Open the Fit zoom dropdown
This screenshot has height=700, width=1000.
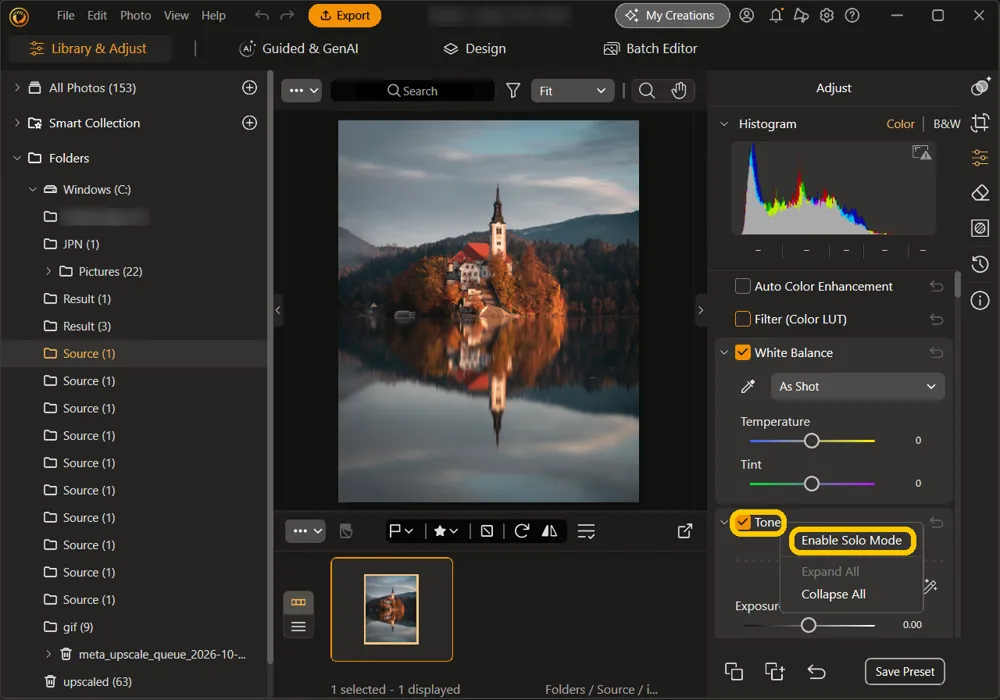tap(572, 91)
